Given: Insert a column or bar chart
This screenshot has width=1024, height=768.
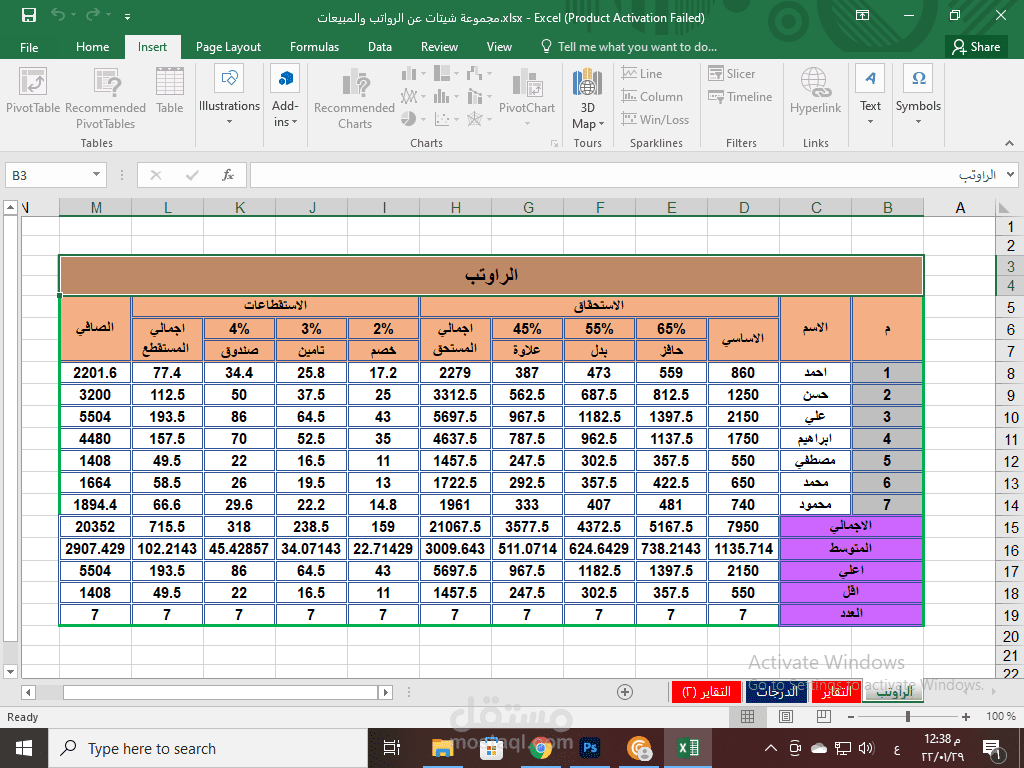Looking at the screenshot, I should (413, 74).
